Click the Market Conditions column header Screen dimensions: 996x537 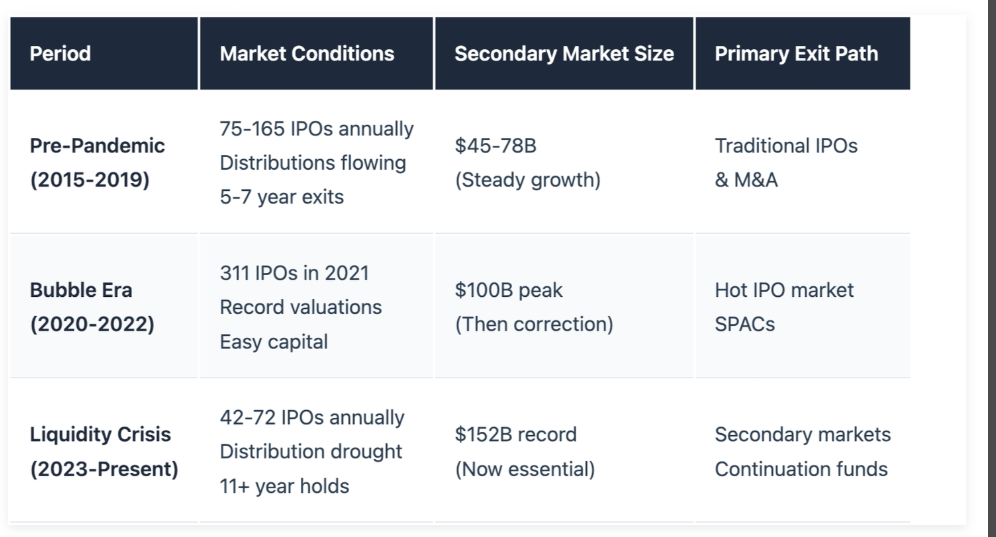307,54
